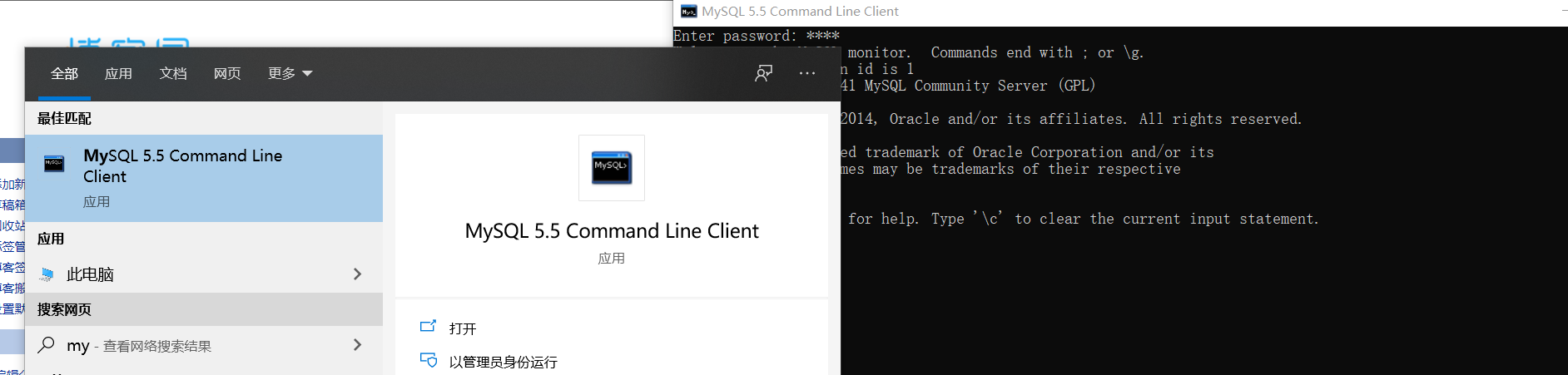The image size is (1568, 375).
Task: Switch to the 网页 search tab
Action: [x=227, y=73]
